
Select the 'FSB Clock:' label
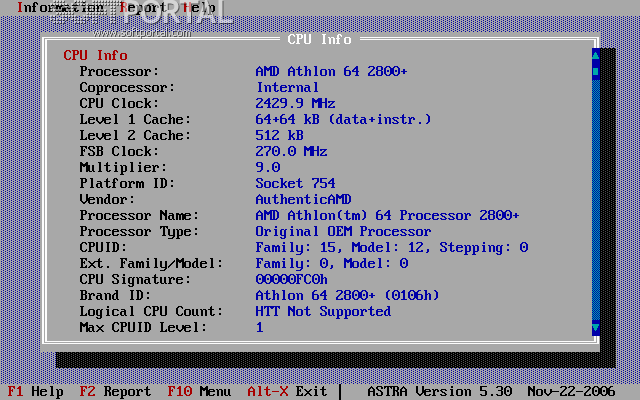point(119,151)
